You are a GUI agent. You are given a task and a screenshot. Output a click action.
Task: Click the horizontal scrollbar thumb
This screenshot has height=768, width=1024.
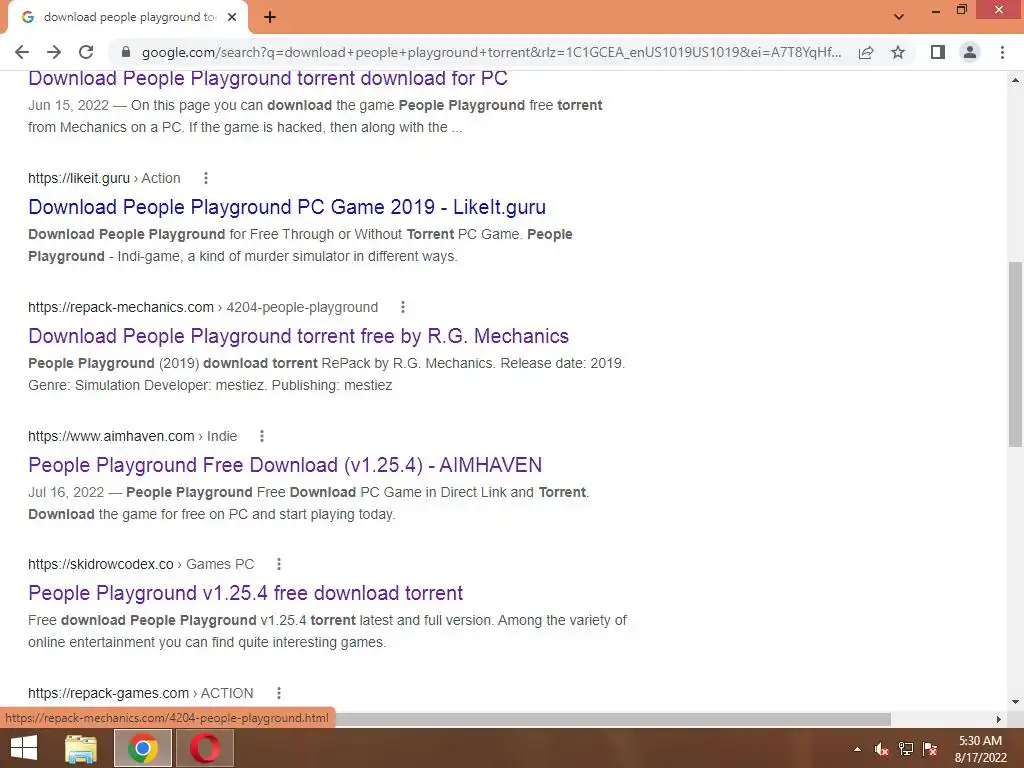click(613, 719)
